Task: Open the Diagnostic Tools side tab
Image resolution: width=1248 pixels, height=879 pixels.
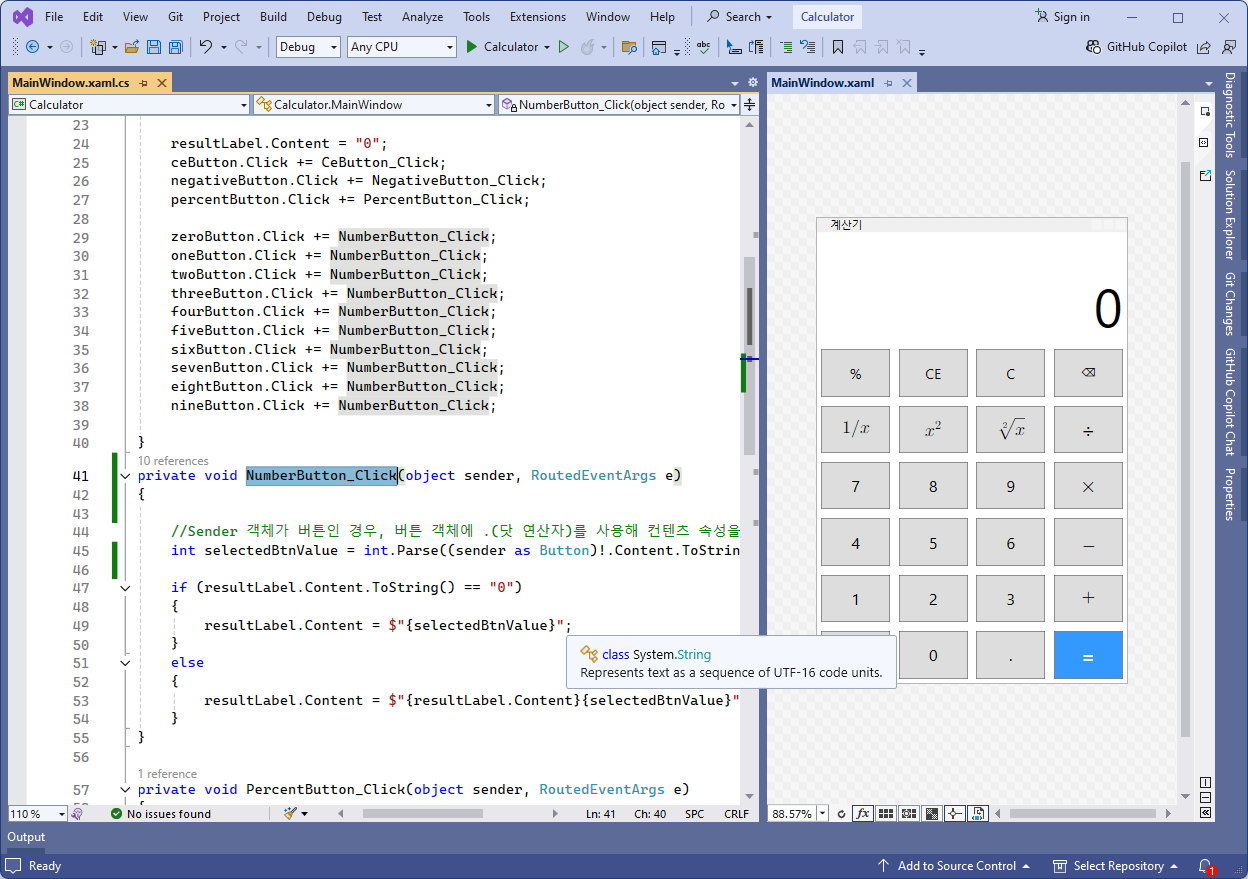Action: click(1231, 115)
